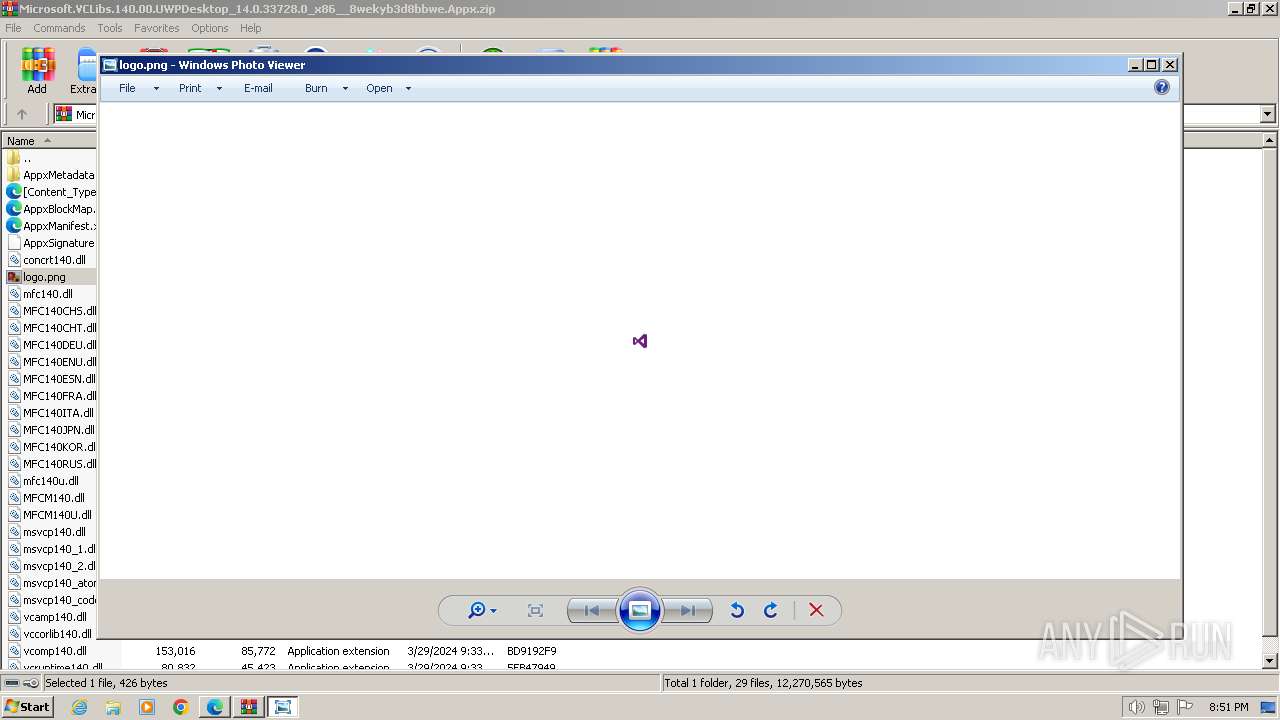The image size is (1280, 720).
Task: Select MFC140DEU.dll in file list
Action: (x=51, y=345)
